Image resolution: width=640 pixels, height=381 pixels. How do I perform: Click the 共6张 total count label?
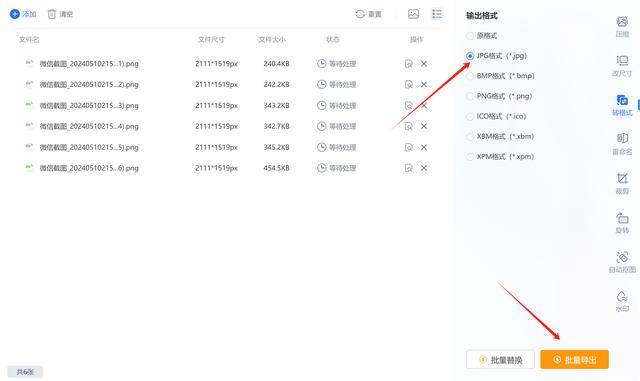[25, 372]
